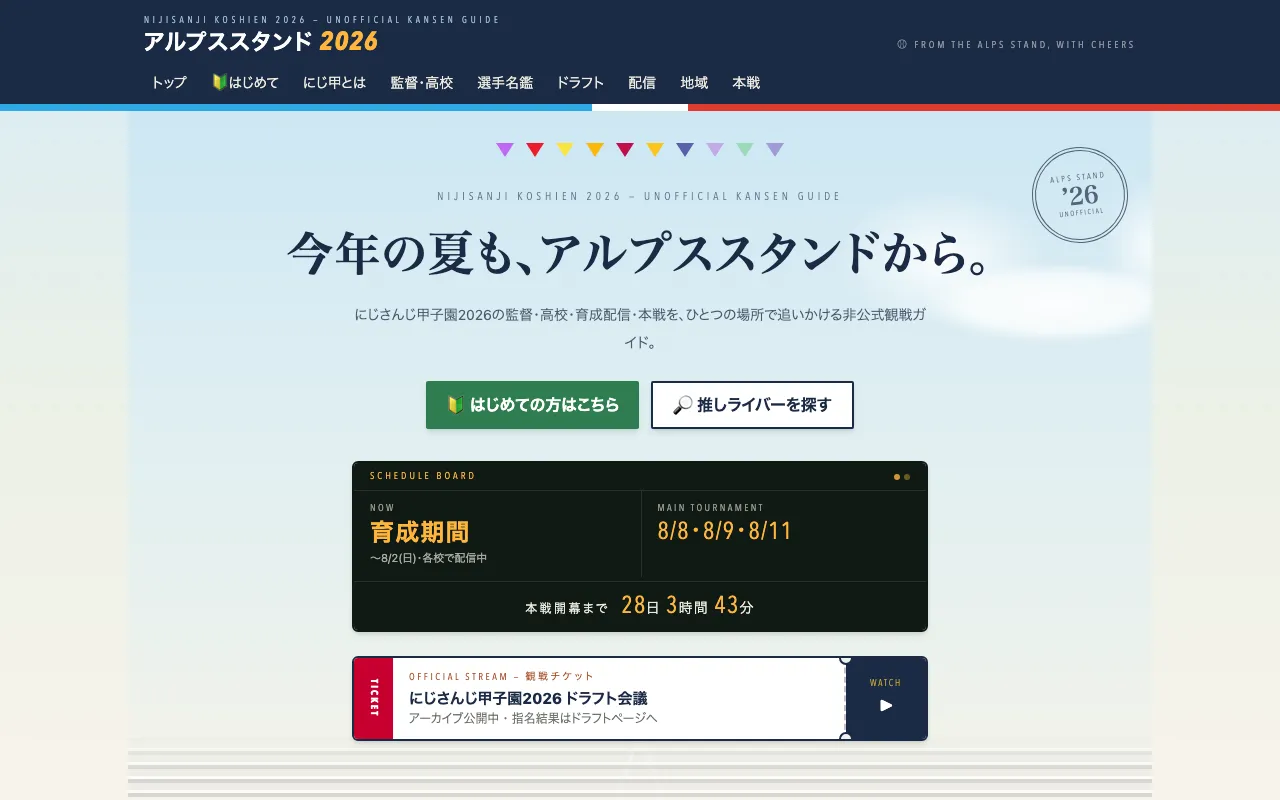
Task: Open the はじめて beginner nav item
Action: [245, 83]
